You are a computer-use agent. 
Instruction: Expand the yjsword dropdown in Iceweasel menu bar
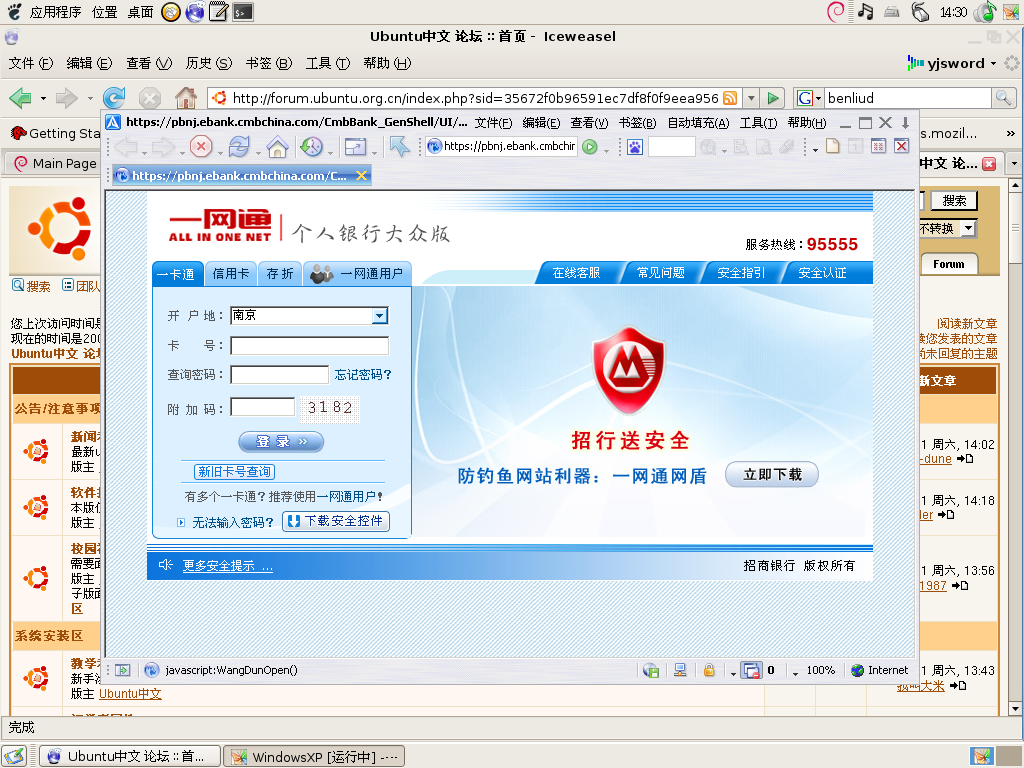993,63
